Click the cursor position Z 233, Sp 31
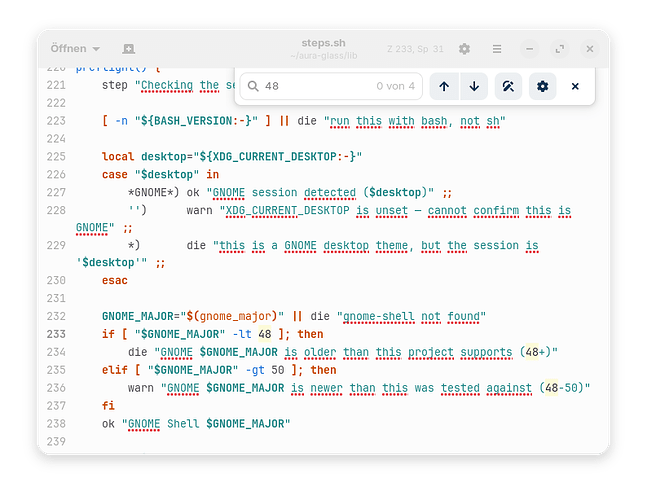Viewport: 646px width, 500px height. point(415,49)
